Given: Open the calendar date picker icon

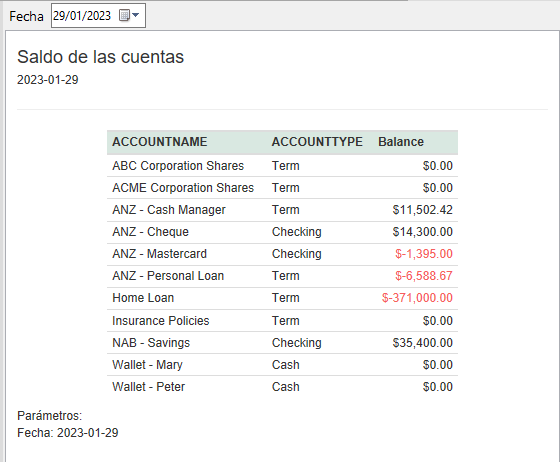Looking at the screenshot, I should pos(124,15).
